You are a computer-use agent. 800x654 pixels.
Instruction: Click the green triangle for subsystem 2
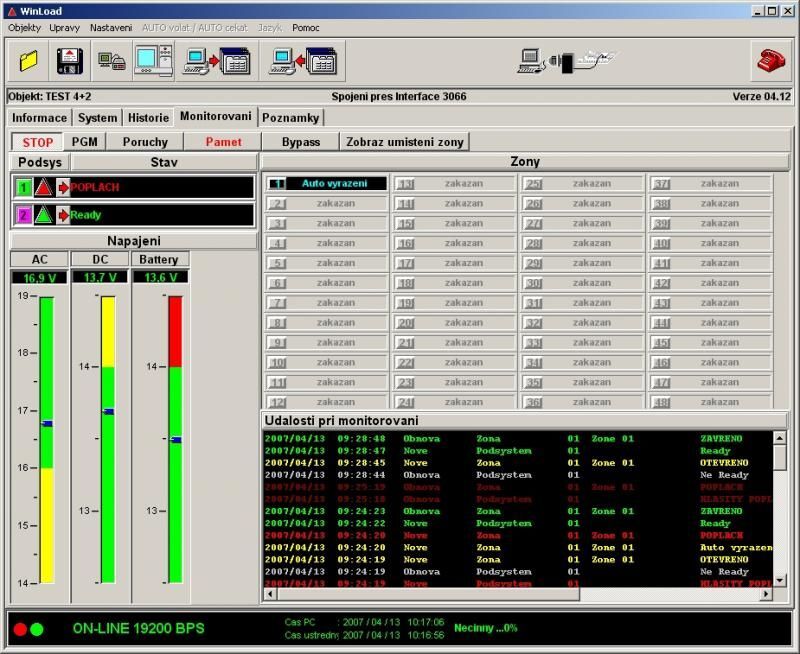(x=43, y=215)
